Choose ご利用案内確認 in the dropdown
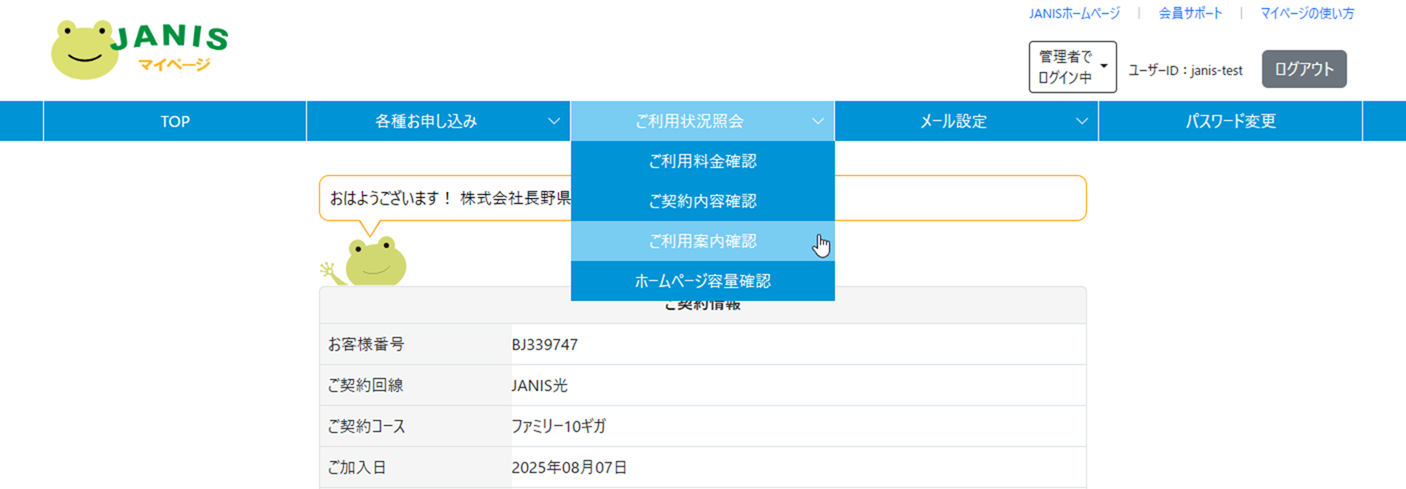This screenshot has height=489, width=1406. (x=702, y=241)
